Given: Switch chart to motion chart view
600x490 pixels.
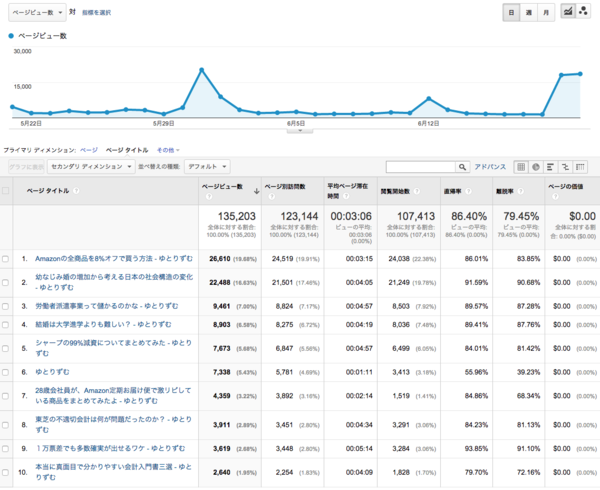Looking at the screenshot, I should coord(583,11).
